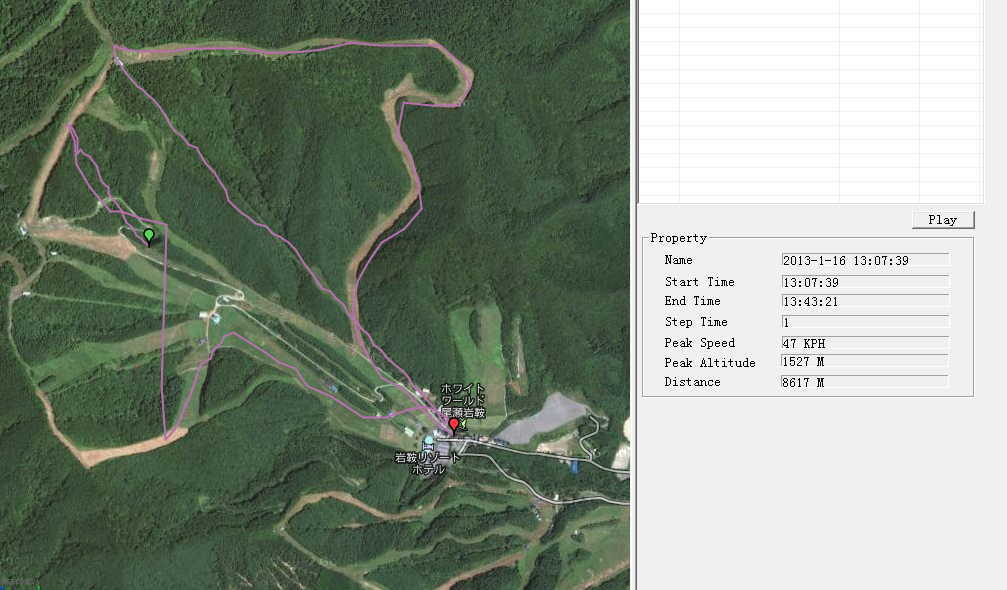Click the Property group box title
The height and width of the screenshot is (590, 1007).
coord(678,238)
